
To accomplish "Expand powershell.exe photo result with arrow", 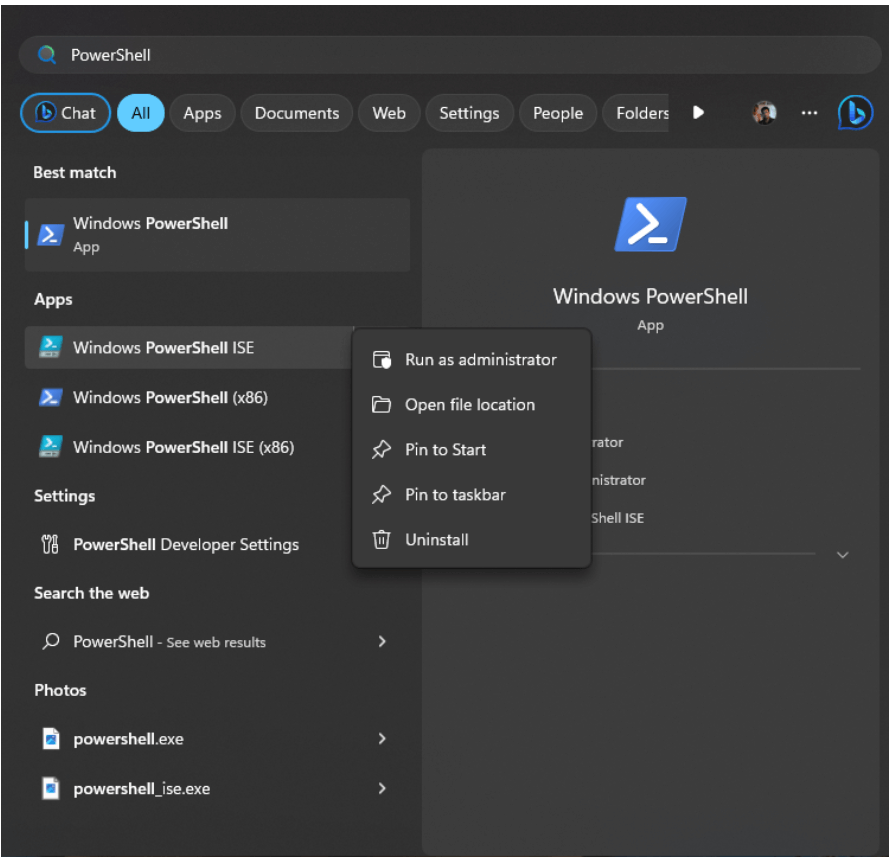I will coord(382,738).
